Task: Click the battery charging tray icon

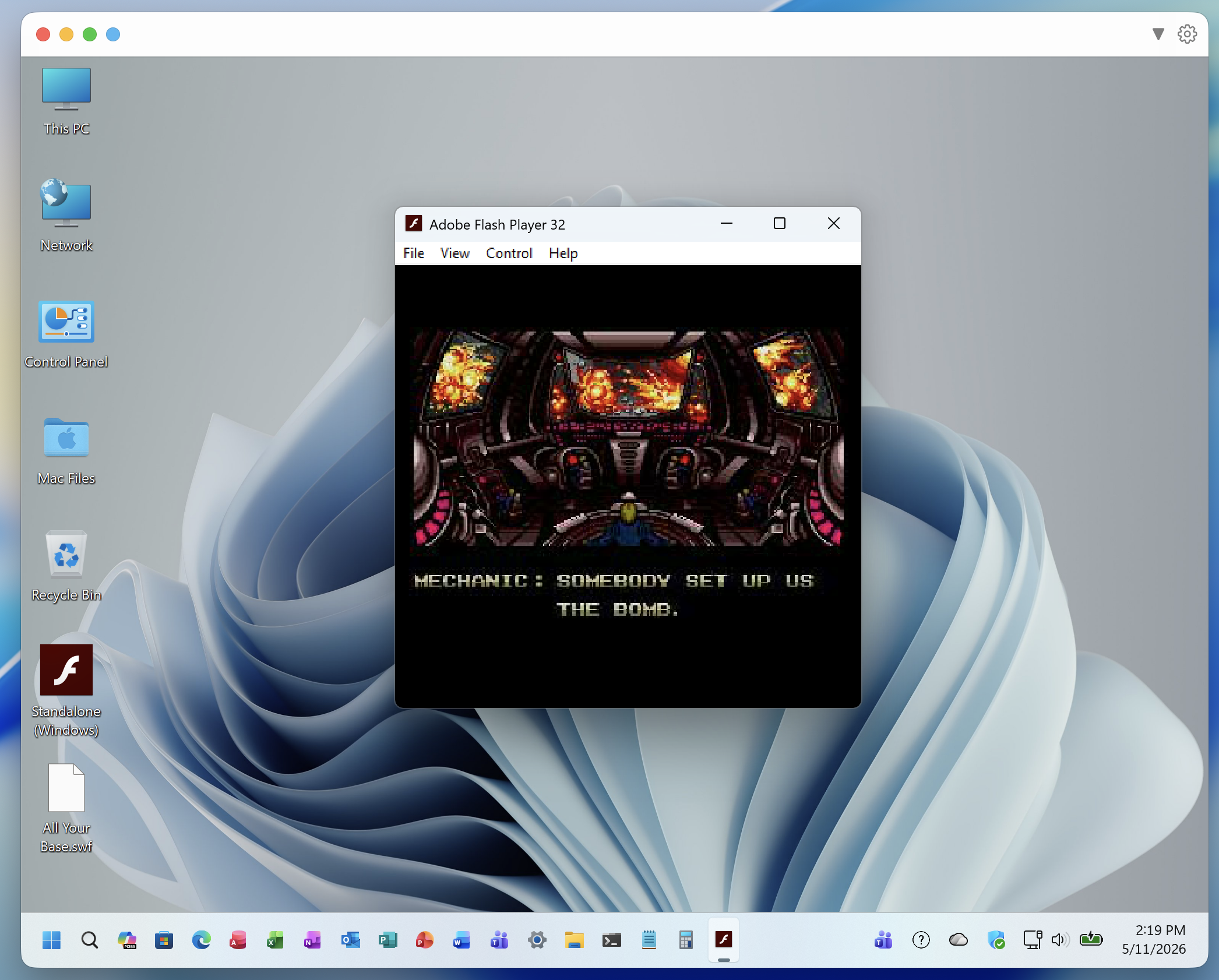Action: pyautogui.click(x=1091, y=939)
